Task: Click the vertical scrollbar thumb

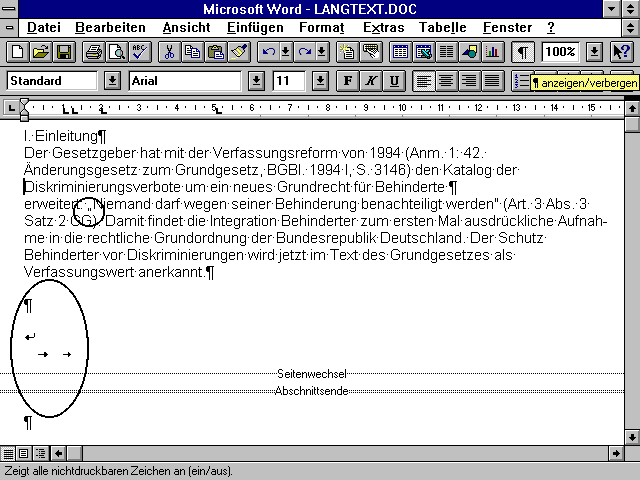Action: pos(632,124)
